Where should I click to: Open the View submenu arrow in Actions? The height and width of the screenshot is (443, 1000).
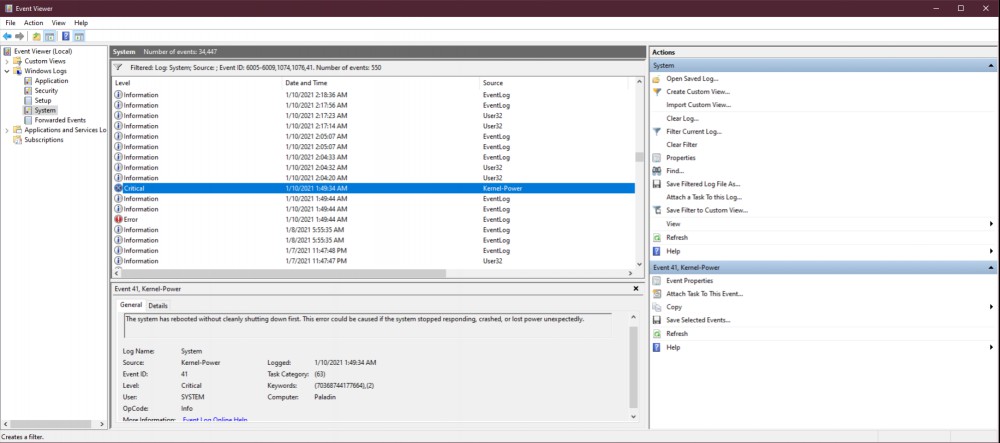991,224
